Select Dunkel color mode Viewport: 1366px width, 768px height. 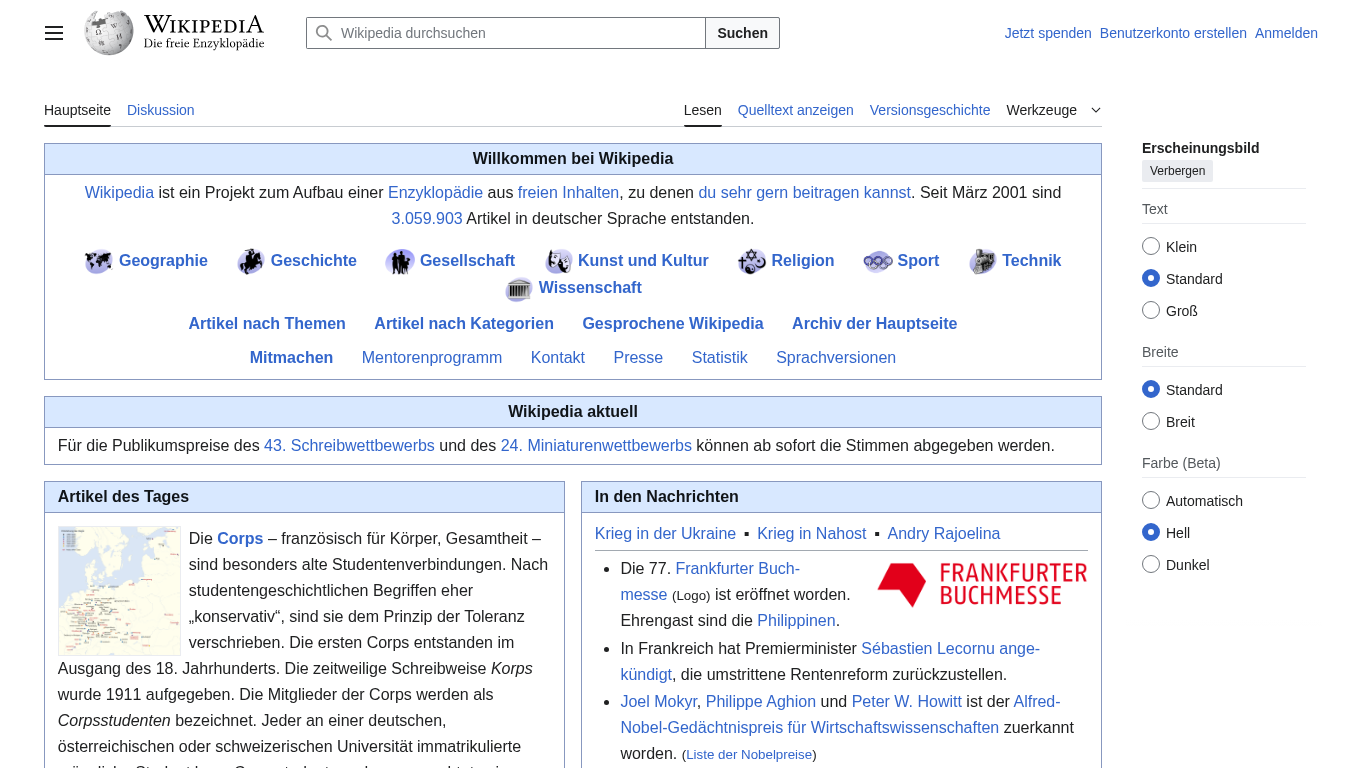[1151, 564]
